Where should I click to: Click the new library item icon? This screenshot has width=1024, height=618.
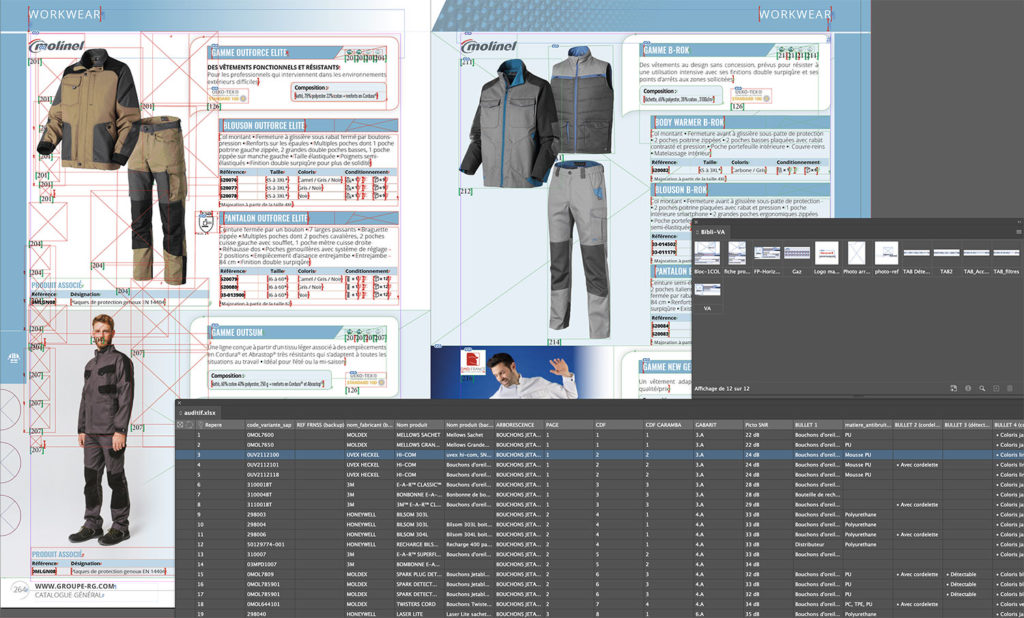point(996,389)
